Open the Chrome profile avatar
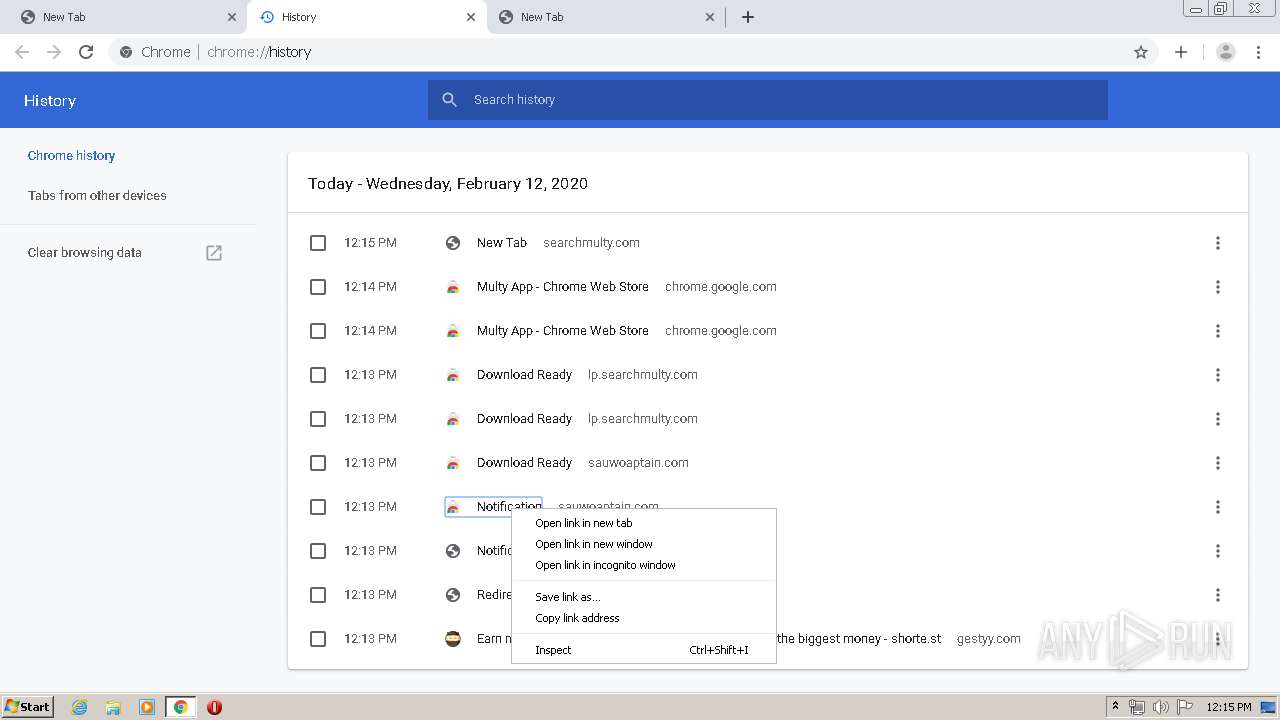The width and height of the screenshot is (1280, 720). click(x=1225, y=52)
